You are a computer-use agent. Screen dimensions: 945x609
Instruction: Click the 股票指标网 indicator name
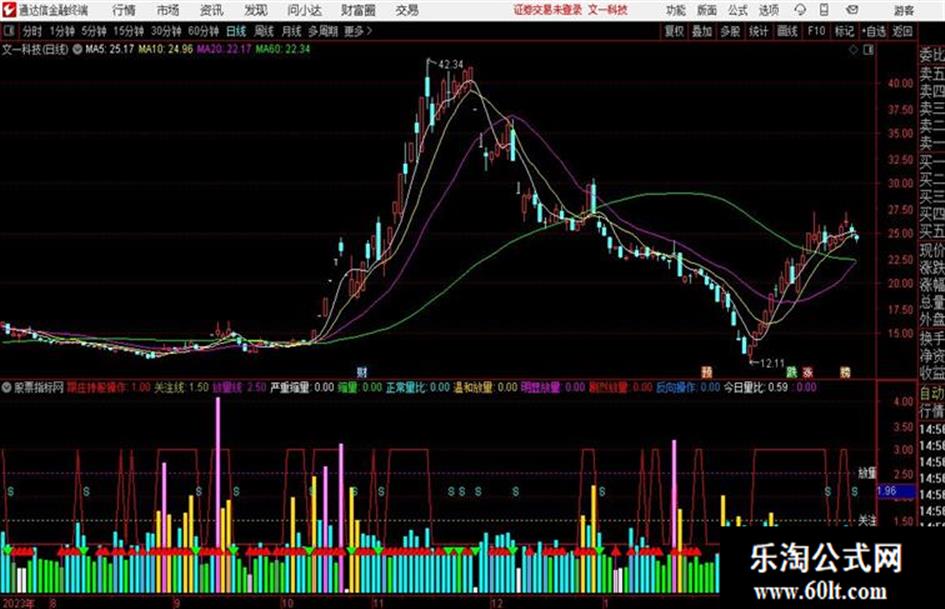(39, 387)
